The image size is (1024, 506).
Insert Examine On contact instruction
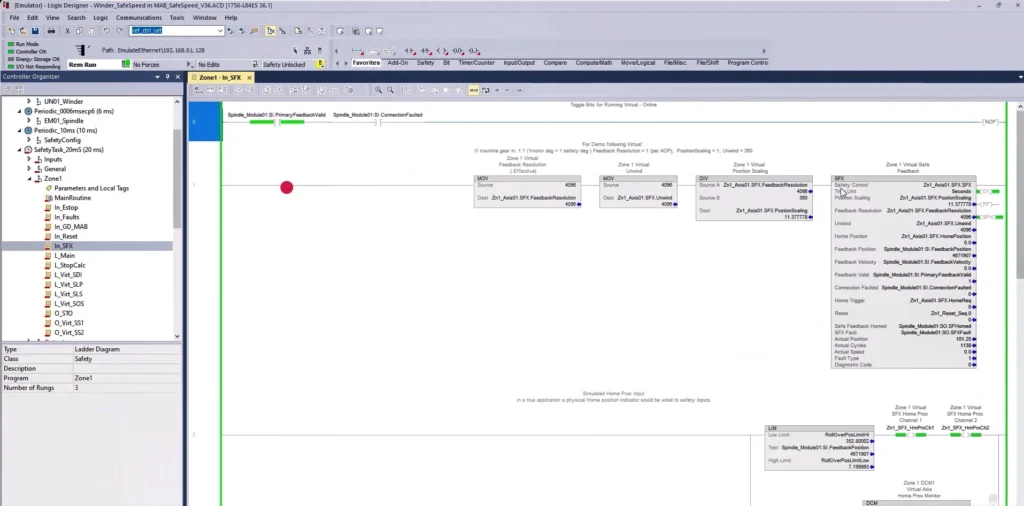pos(409,51)
